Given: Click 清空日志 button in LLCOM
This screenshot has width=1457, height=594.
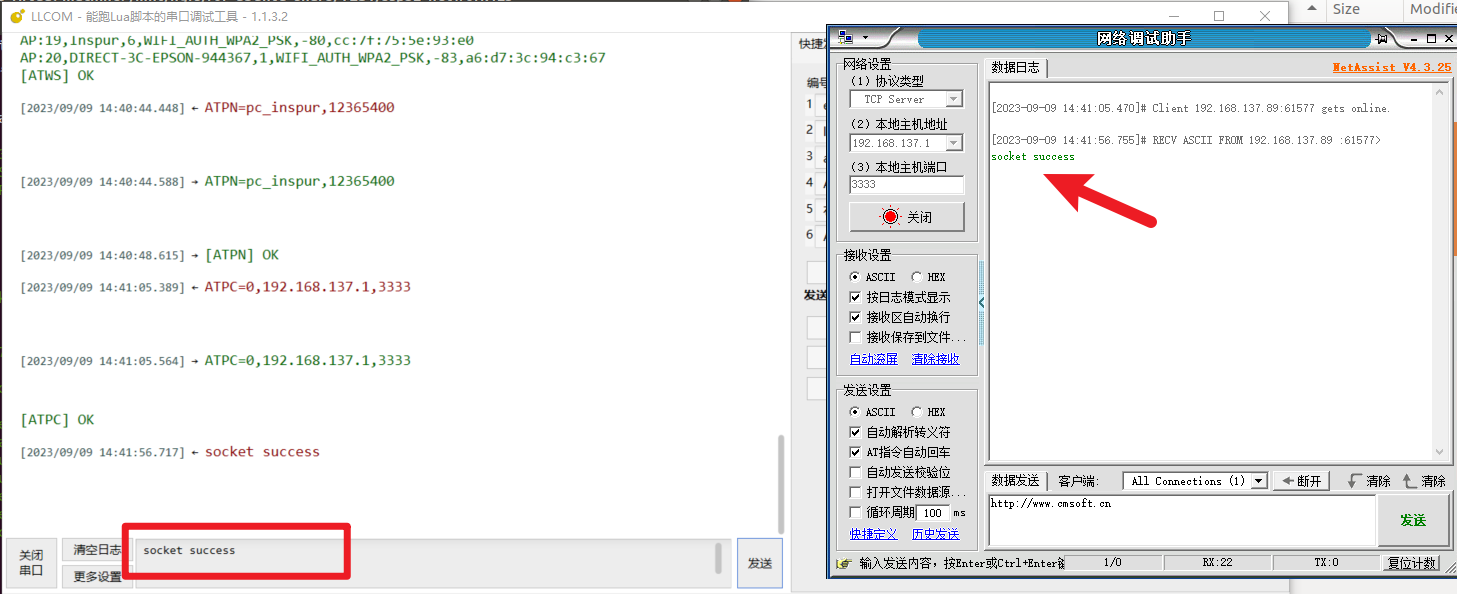Looking at the screenshot, I should [x=97, y=550].
